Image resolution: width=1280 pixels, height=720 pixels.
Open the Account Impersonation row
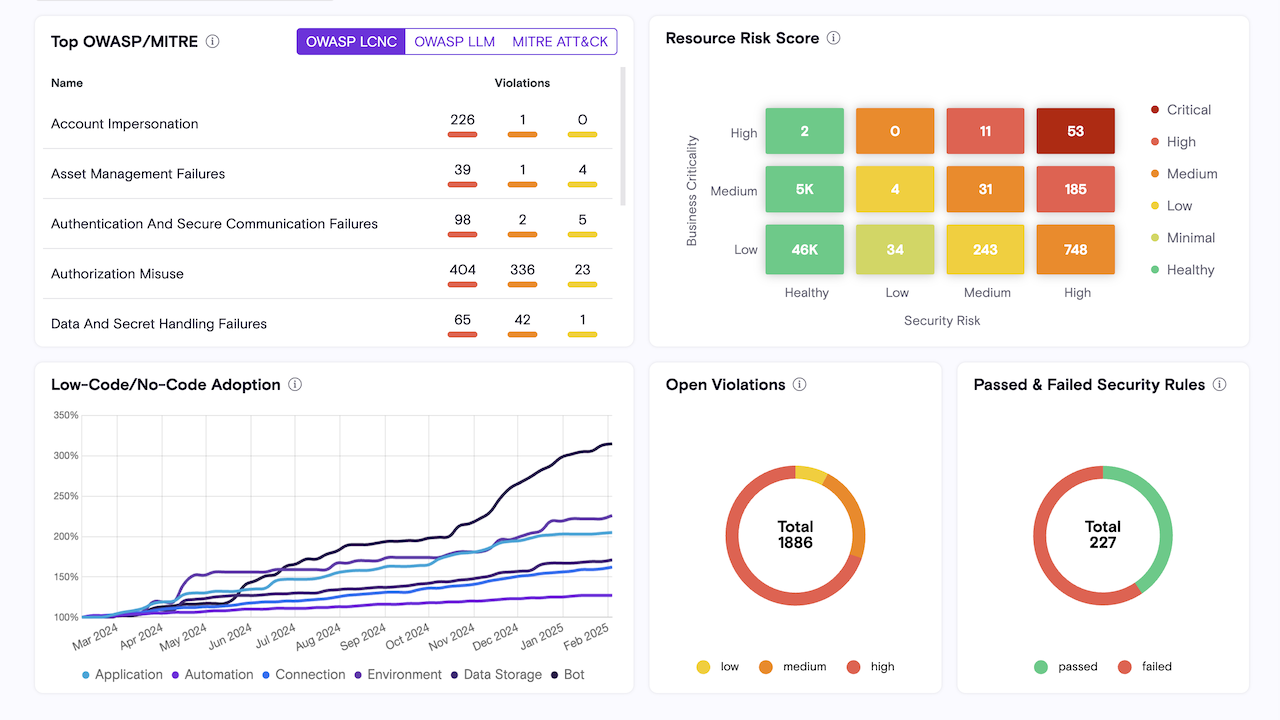click(125, 124)
